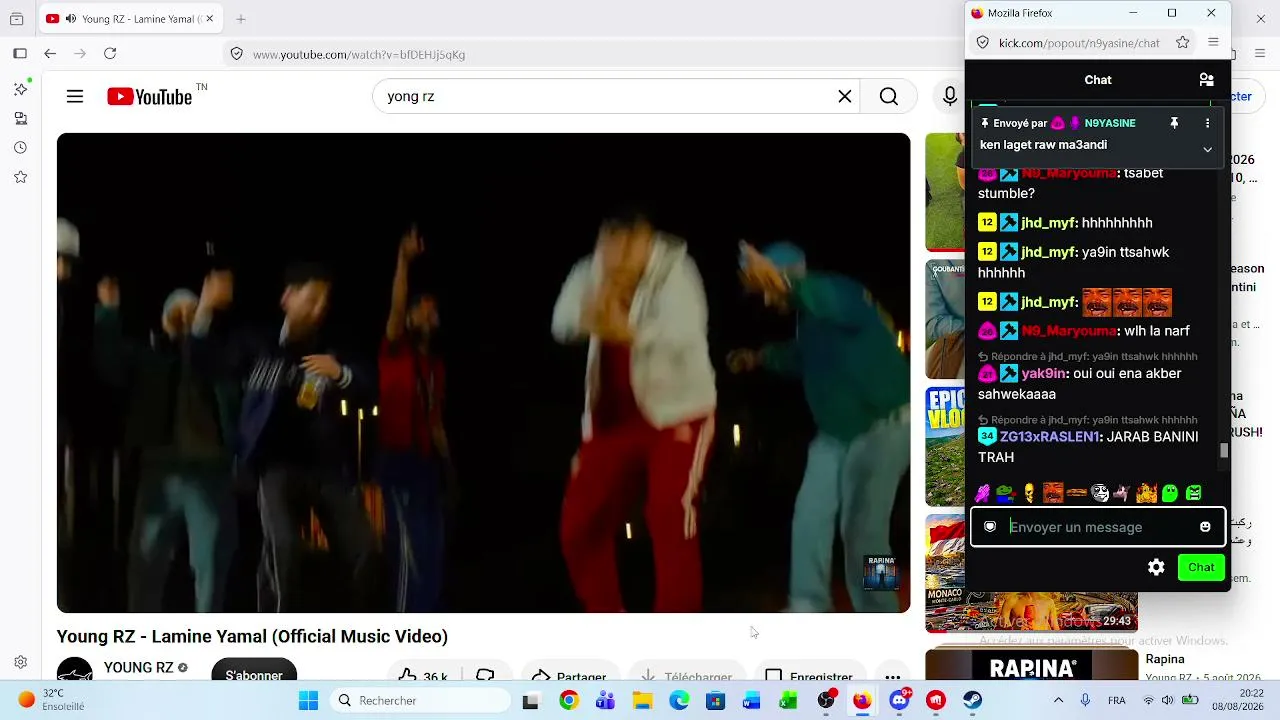1280x720 pixels.
Task: Open pinned message options three-dot menu
Action: coord(1207,123)
